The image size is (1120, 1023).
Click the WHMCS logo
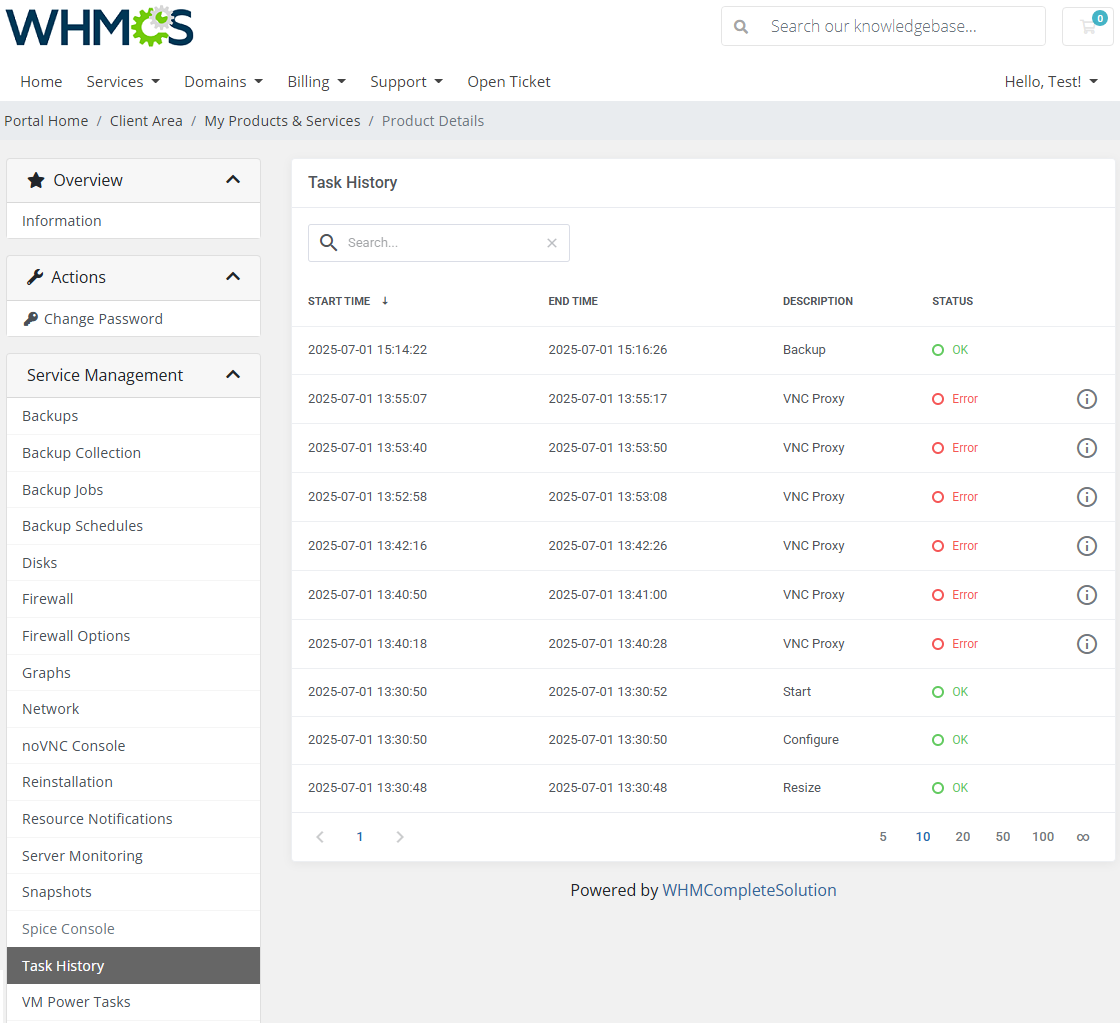(x=100, y=27)
